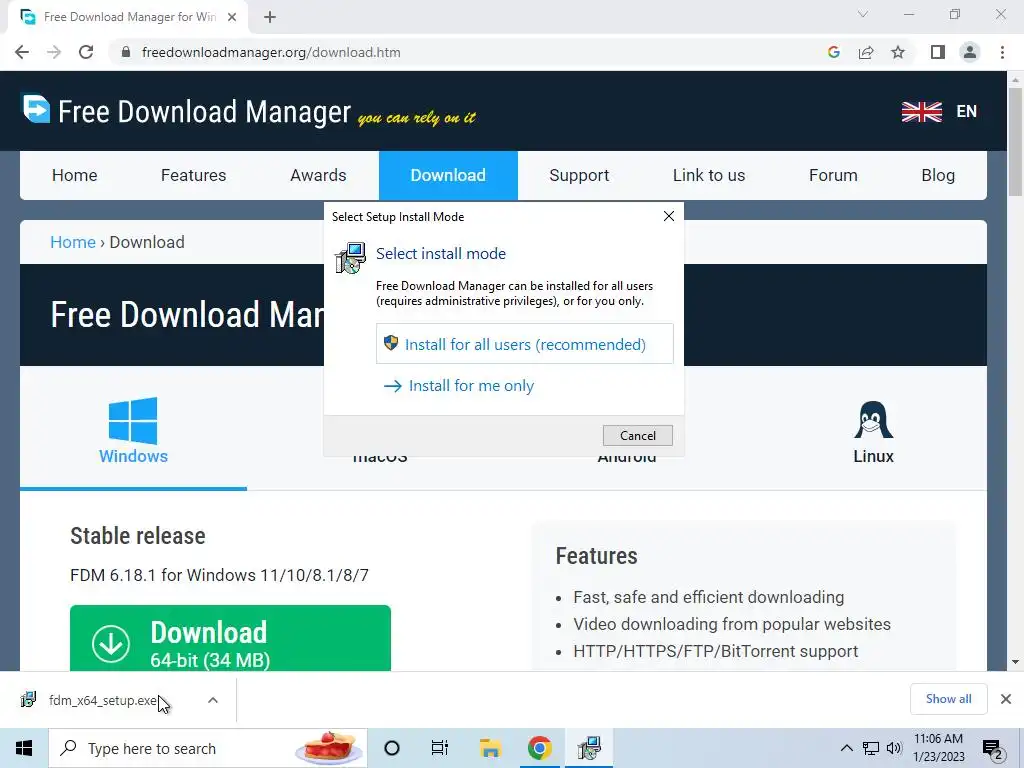Click the scrollbar up arrow
The image size is (1024, 768).
pyautogui.click(x=1015, y=79)
